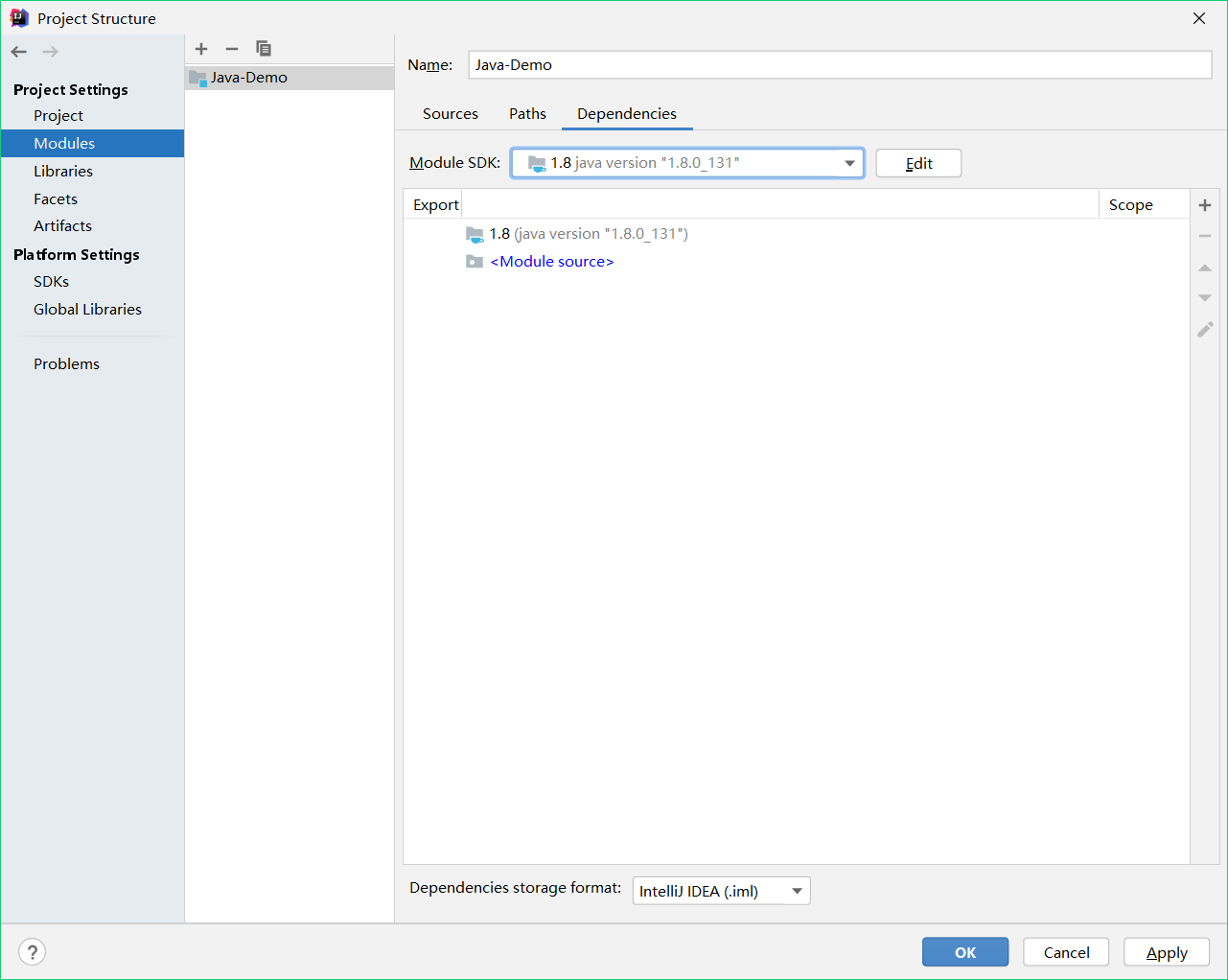Click the forward navigation arrow
This screenshot has height=980, width=1228.
(x=50, y=52)
